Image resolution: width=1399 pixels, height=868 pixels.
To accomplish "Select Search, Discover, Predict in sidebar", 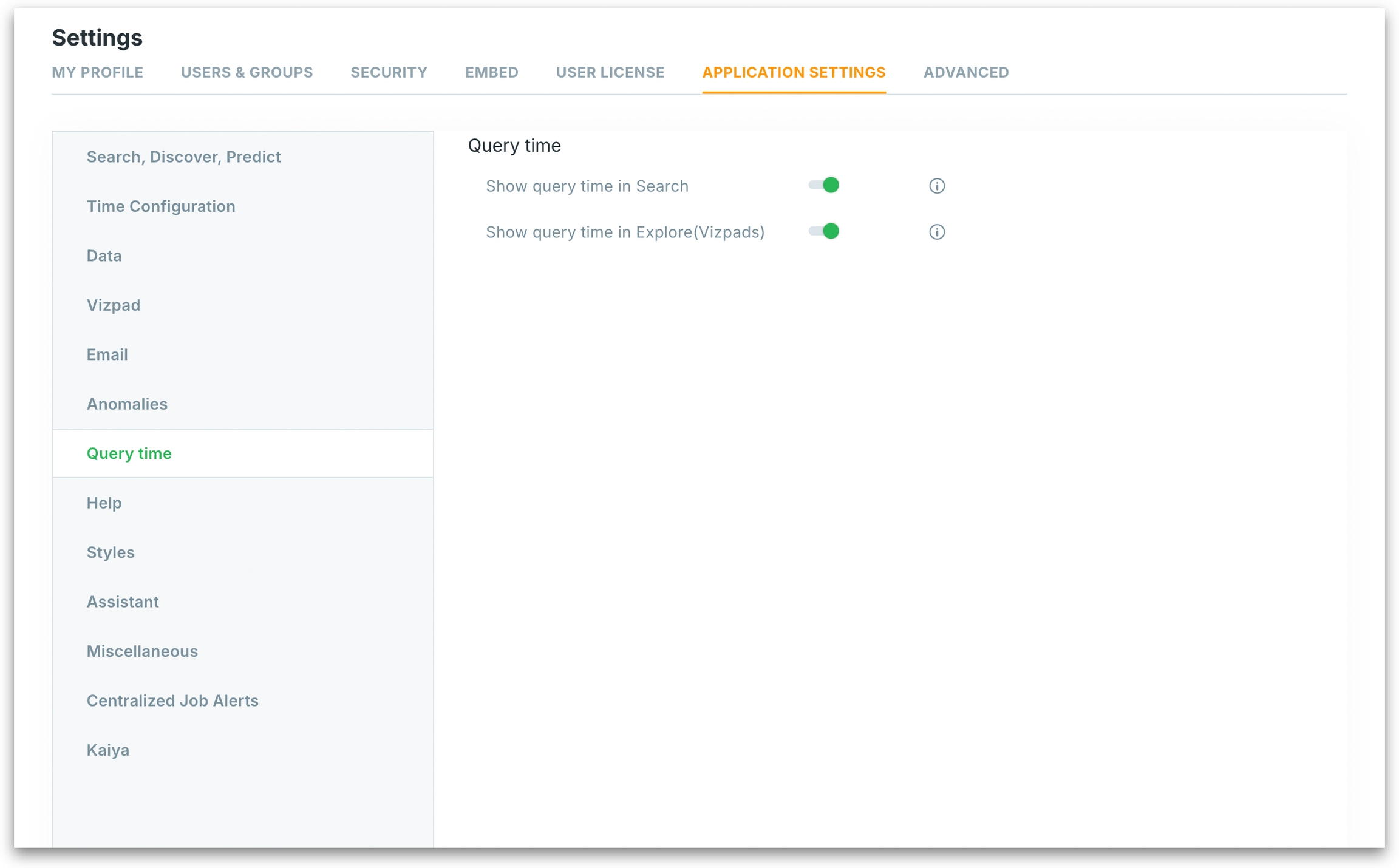I will coord(183,157).
